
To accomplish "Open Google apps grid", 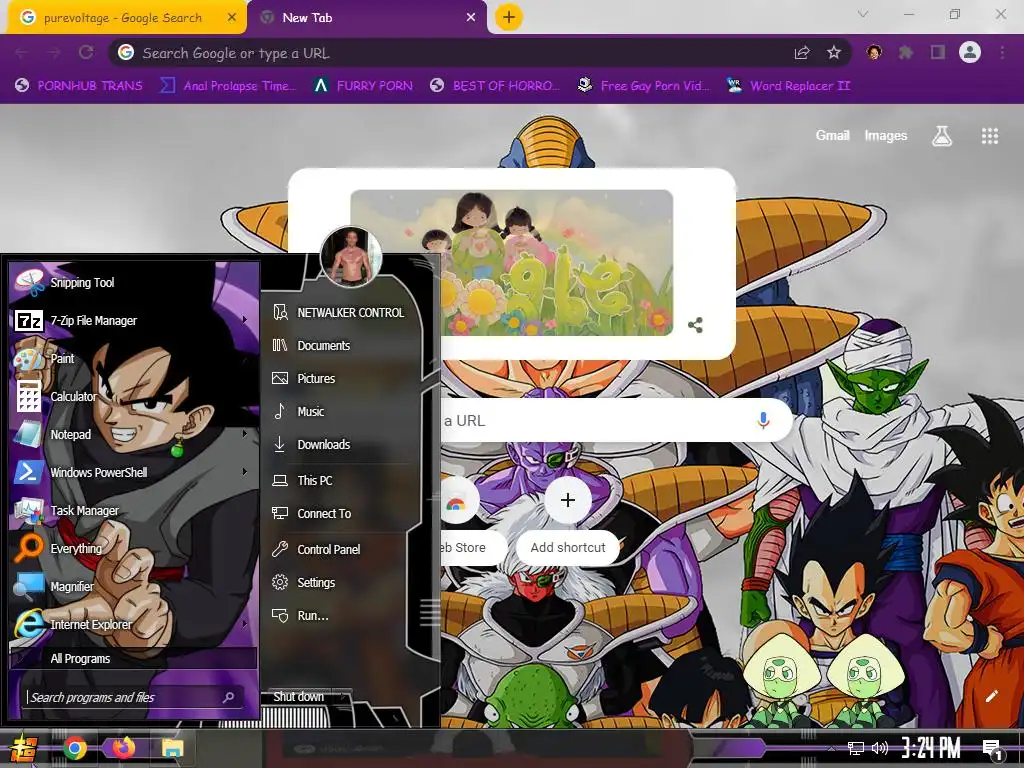I will 990,136.
